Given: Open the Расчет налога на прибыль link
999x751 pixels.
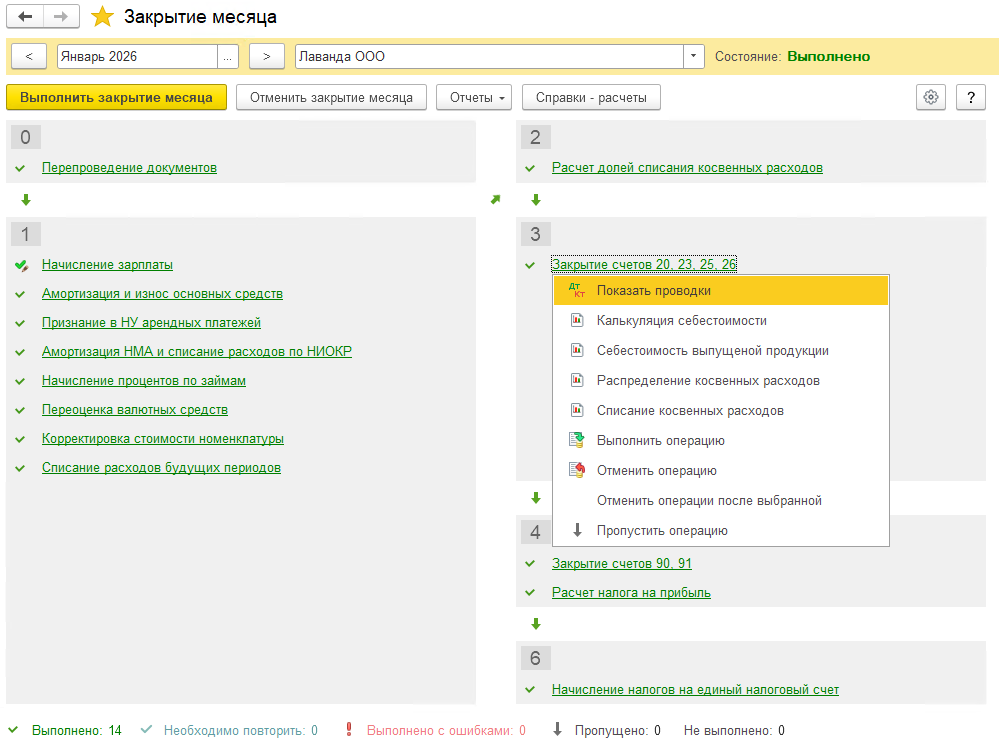Looking at the screenshot, I should click(631, 592).
